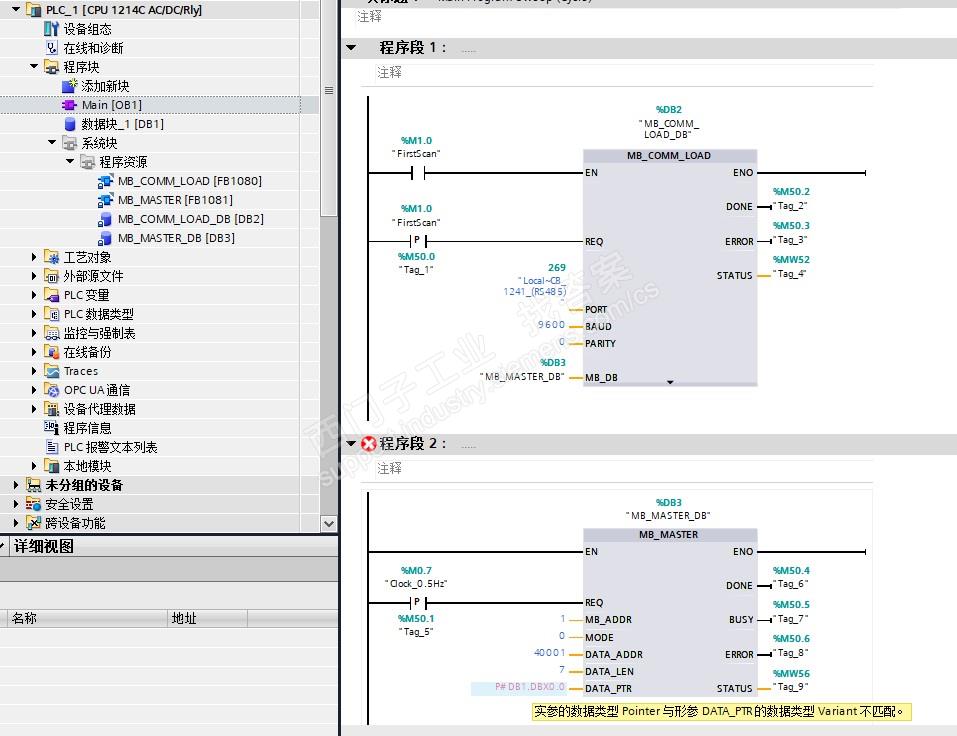
Task: Click the 地址 column header
Action: pyautogui.click(x=207, y=618)
